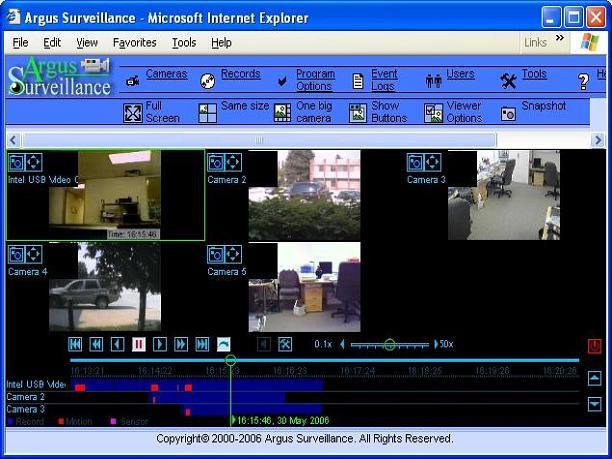Open the Records link

point(240,74)
